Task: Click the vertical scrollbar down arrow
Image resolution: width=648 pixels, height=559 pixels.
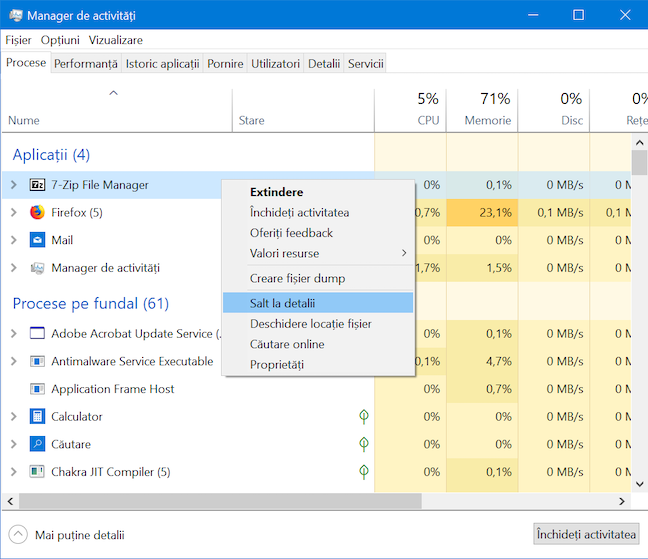Action: (639, 484)
